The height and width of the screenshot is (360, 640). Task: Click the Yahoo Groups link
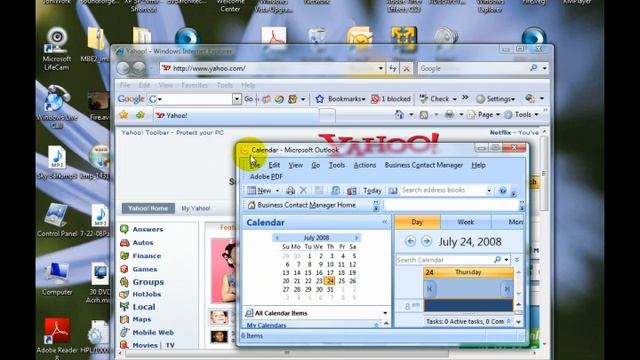coord(148,282)
